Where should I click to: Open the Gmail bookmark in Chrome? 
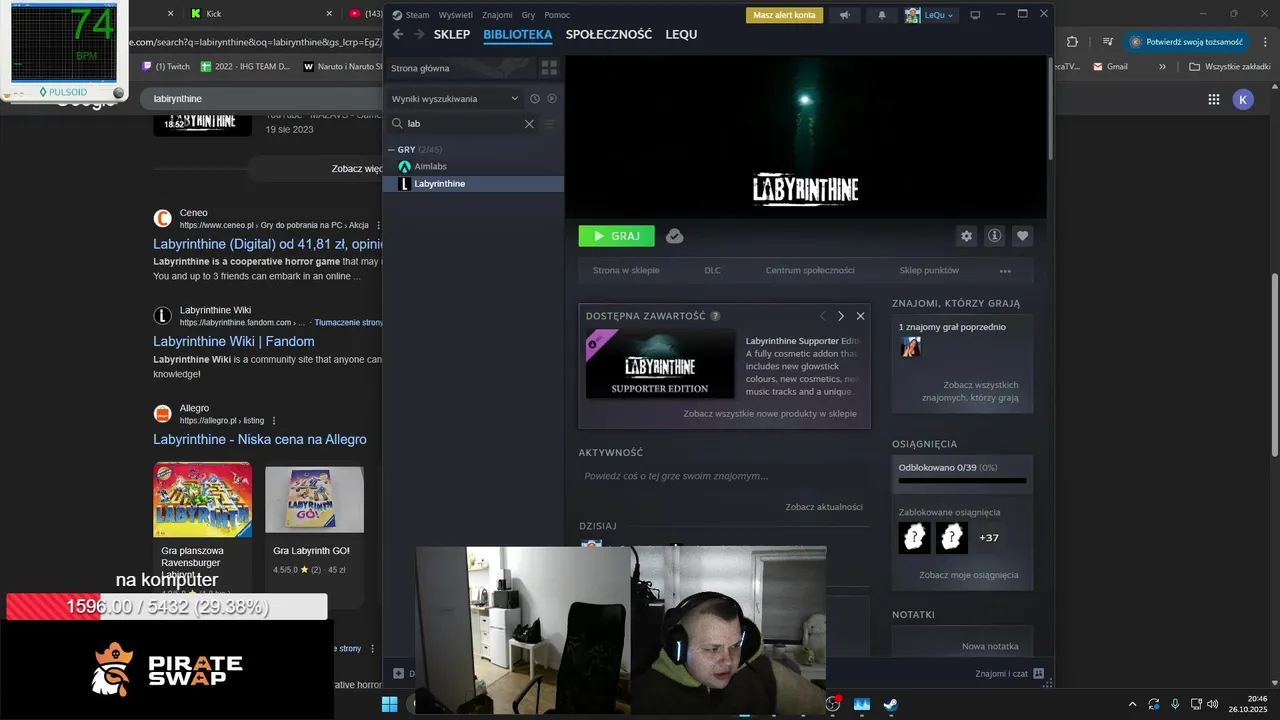tap(1110, 66)
